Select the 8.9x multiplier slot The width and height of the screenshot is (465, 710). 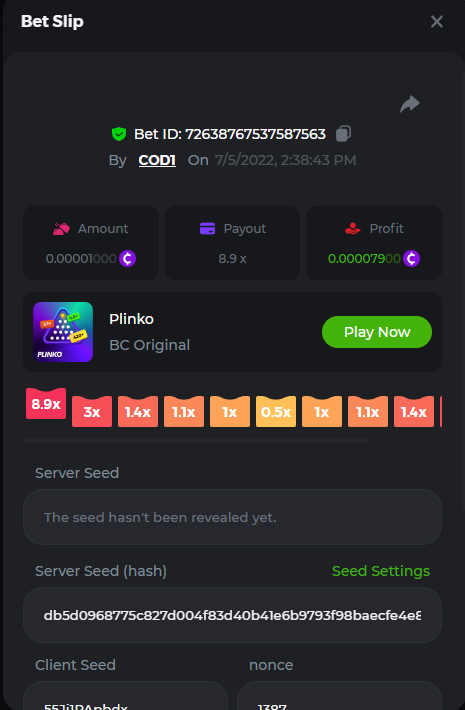click(46, 403)
